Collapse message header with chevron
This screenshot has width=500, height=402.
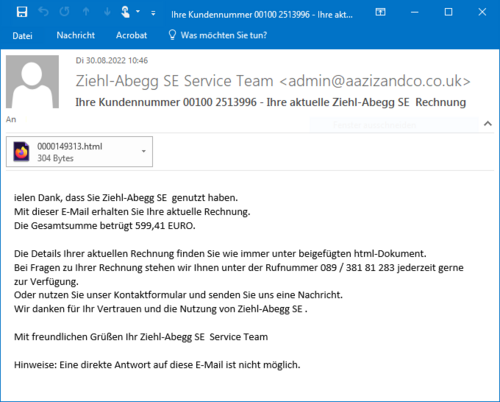click(488, 124)
